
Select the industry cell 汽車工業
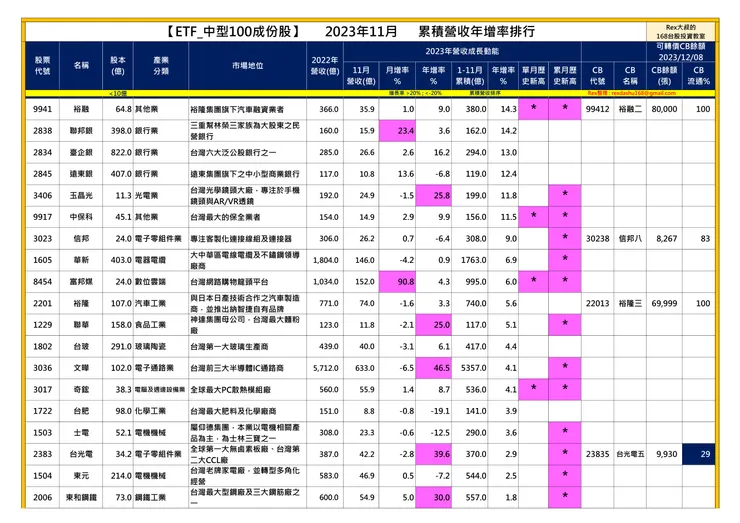(x=150, y=304)
